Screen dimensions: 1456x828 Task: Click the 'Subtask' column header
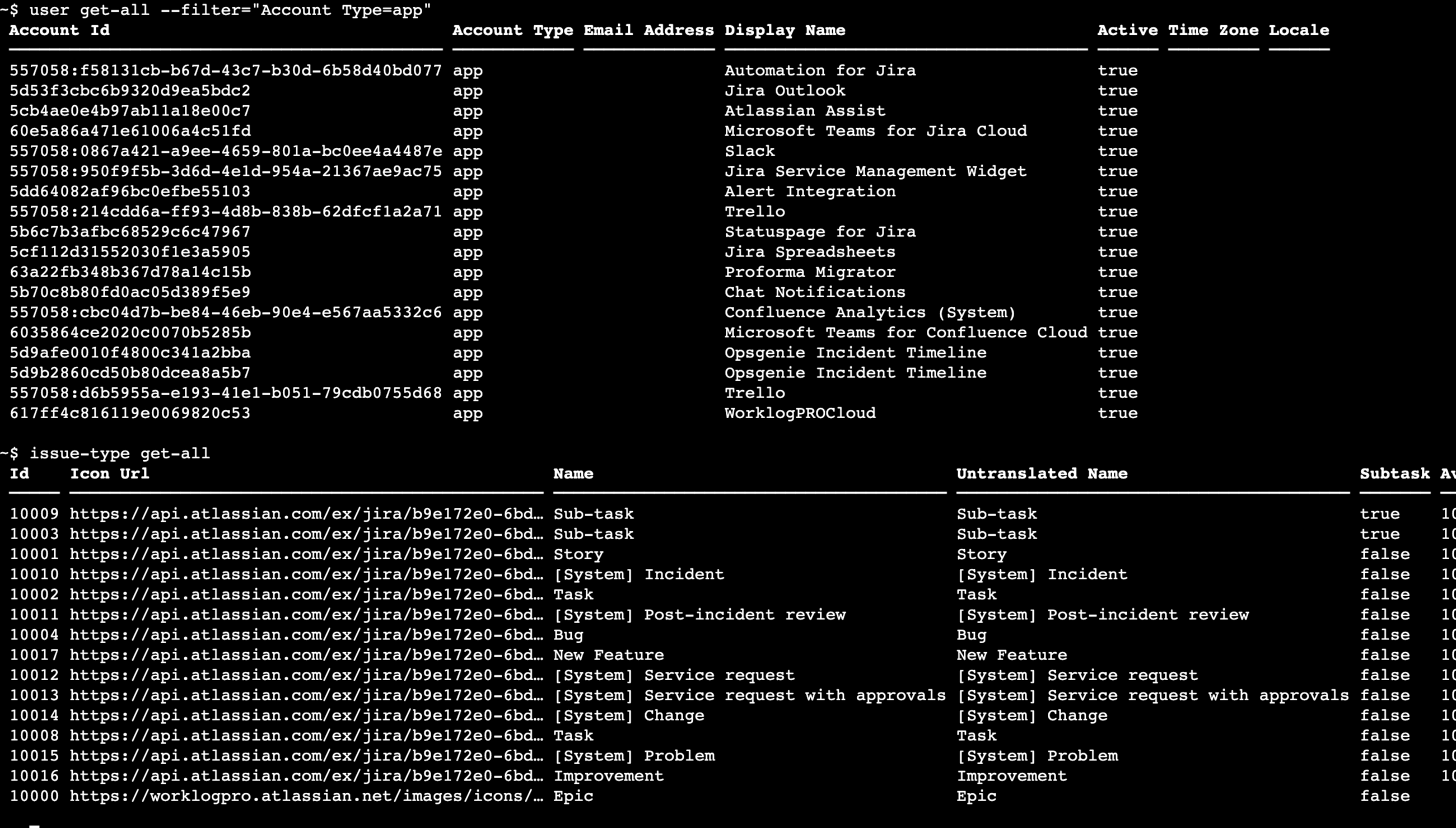click(1394, 474)
